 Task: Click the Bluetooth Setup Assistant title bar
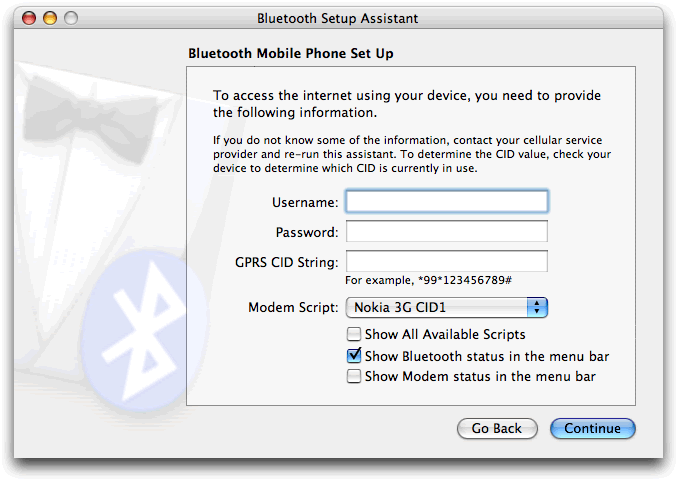tap(338, 18)
